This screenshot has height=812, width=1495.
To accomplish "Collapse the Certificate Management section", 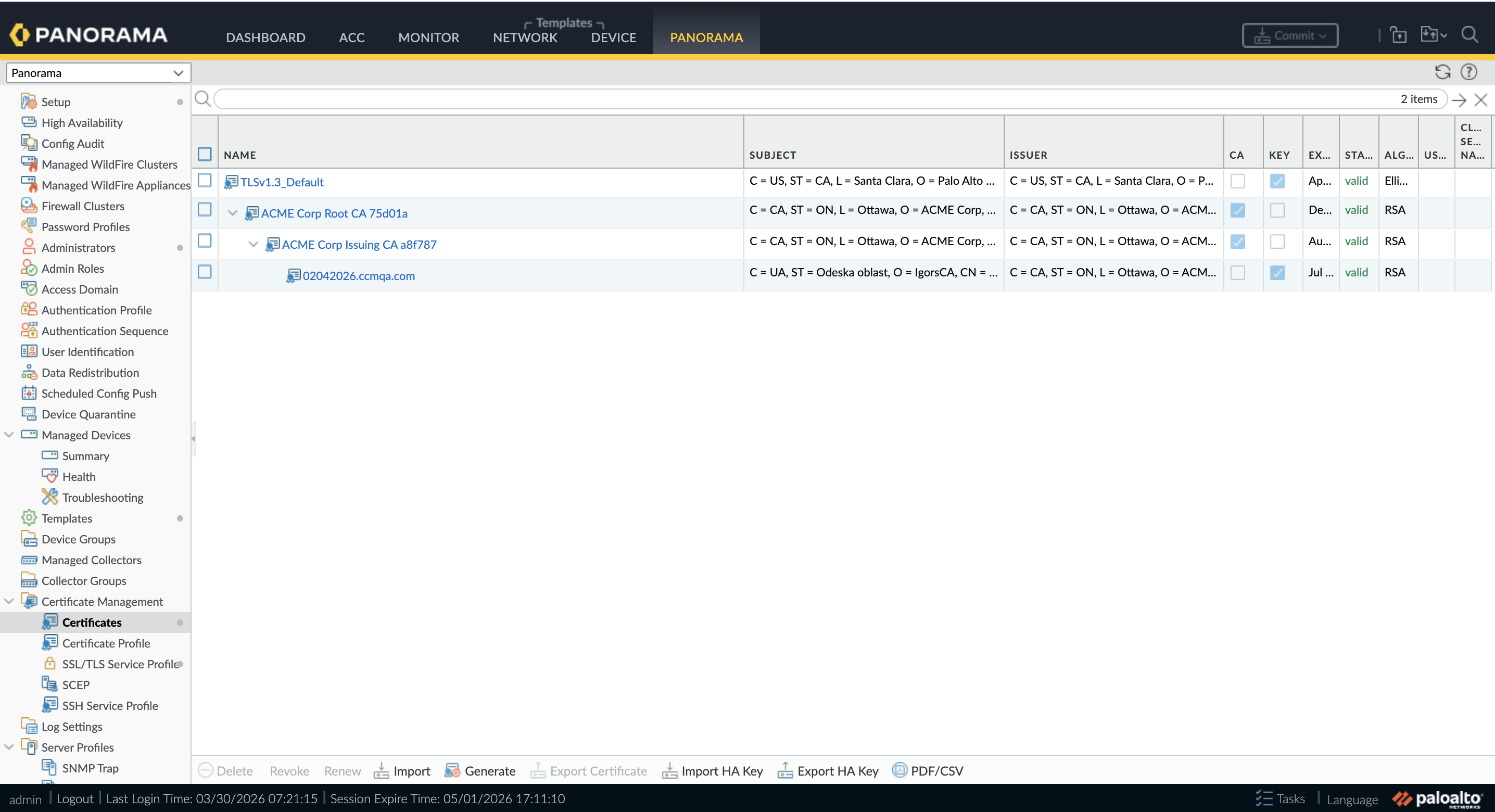I will coord(9,601).
